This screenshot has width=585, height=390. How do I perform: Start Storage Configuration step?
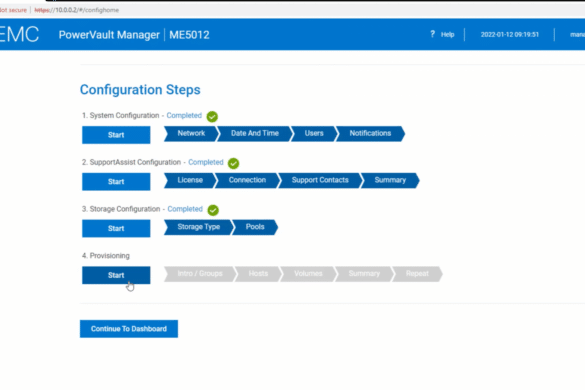[x=116, y=228]
